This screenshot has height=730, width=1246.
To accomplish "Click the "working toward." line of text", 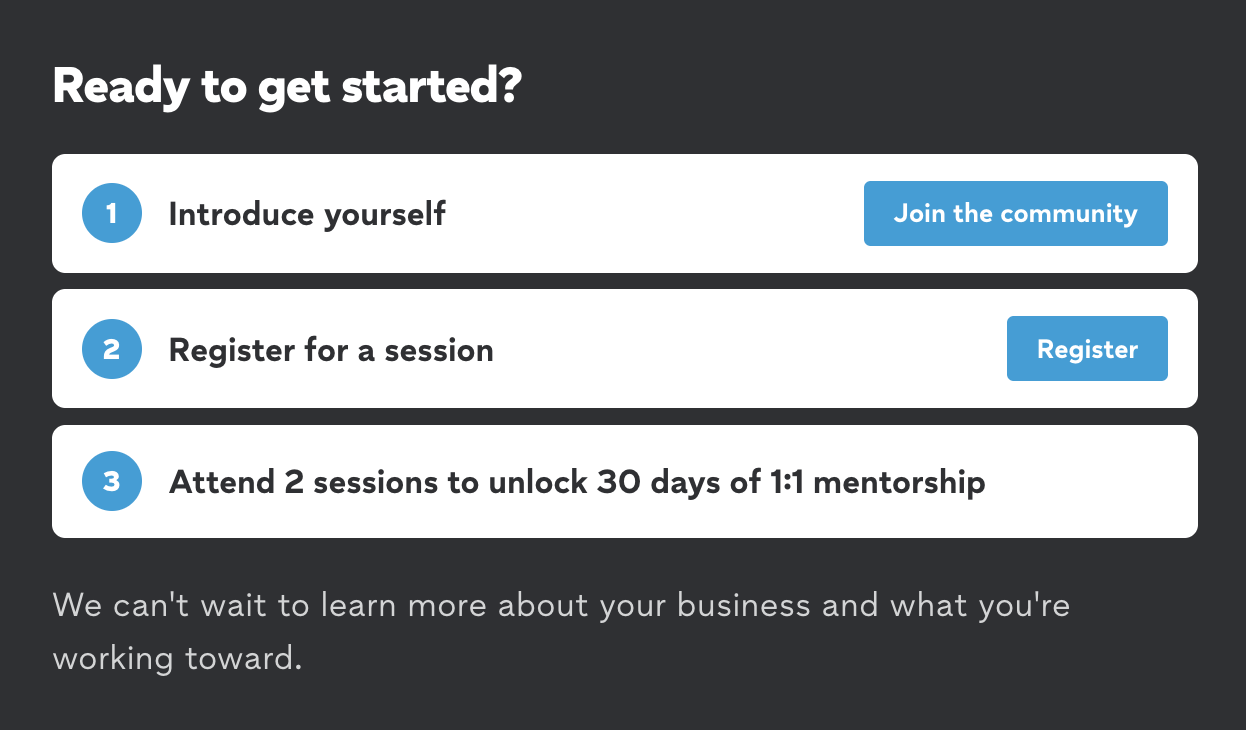I will click(177, 660).
